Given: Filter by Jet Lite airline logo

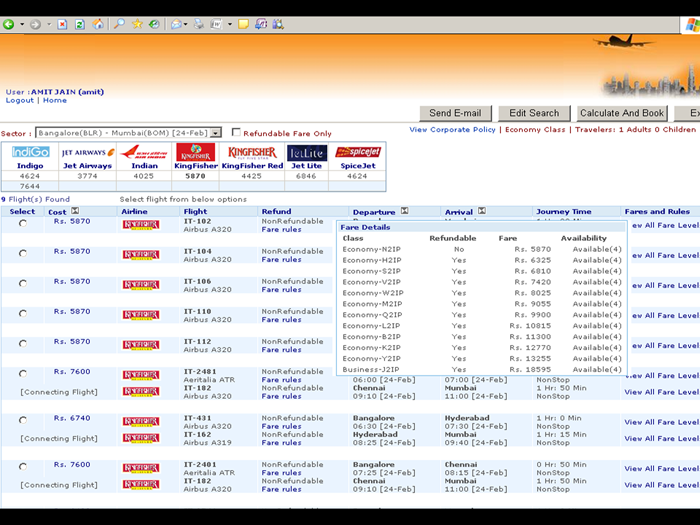Looking at the screenshot, I should [307, 153].
